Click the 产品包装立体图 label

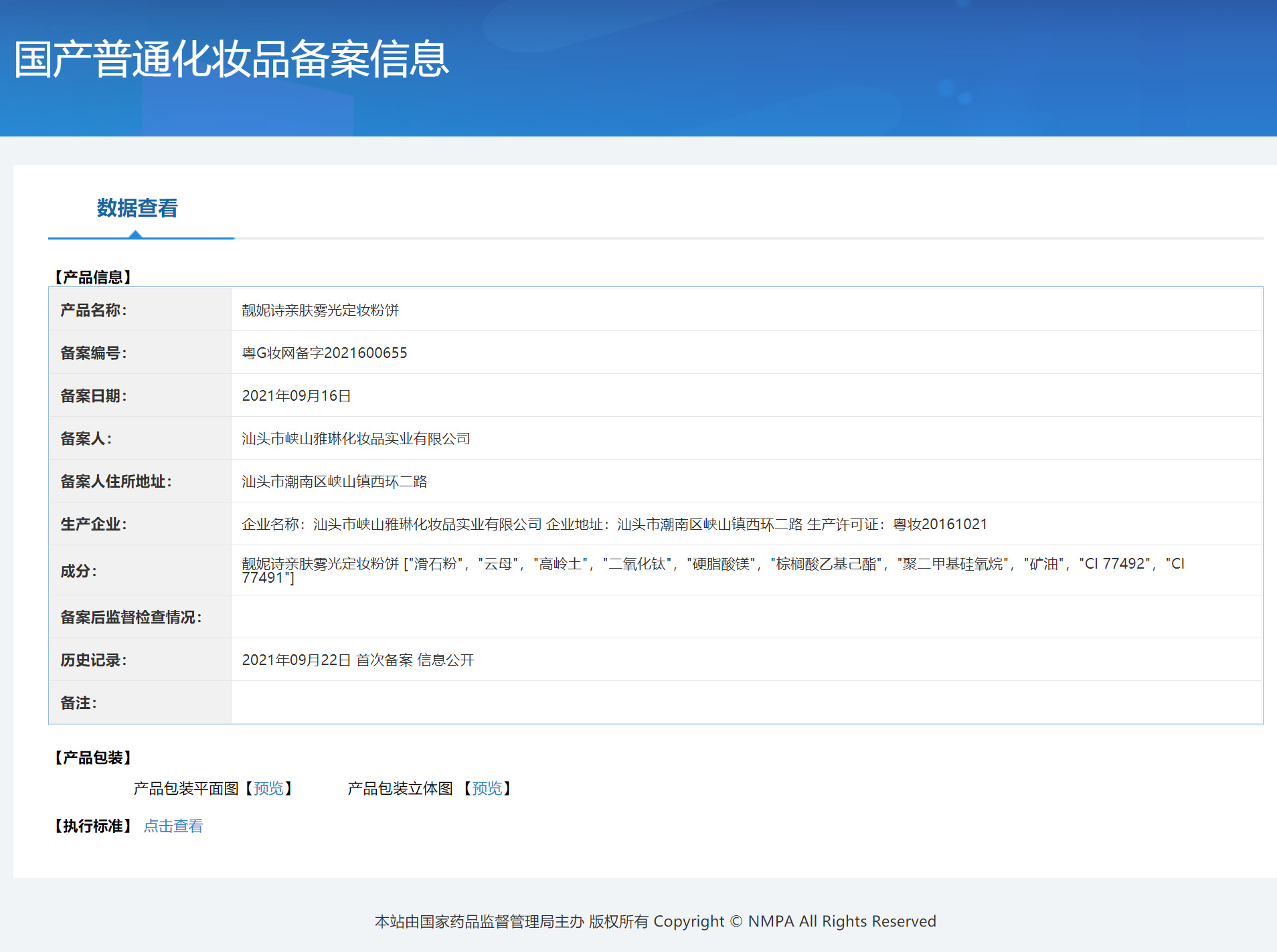[x=400, y=789]
